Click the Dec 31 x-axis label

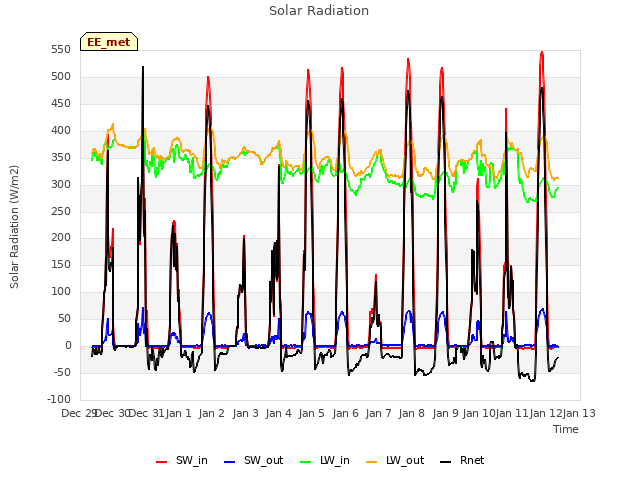(x=146, y=413)
